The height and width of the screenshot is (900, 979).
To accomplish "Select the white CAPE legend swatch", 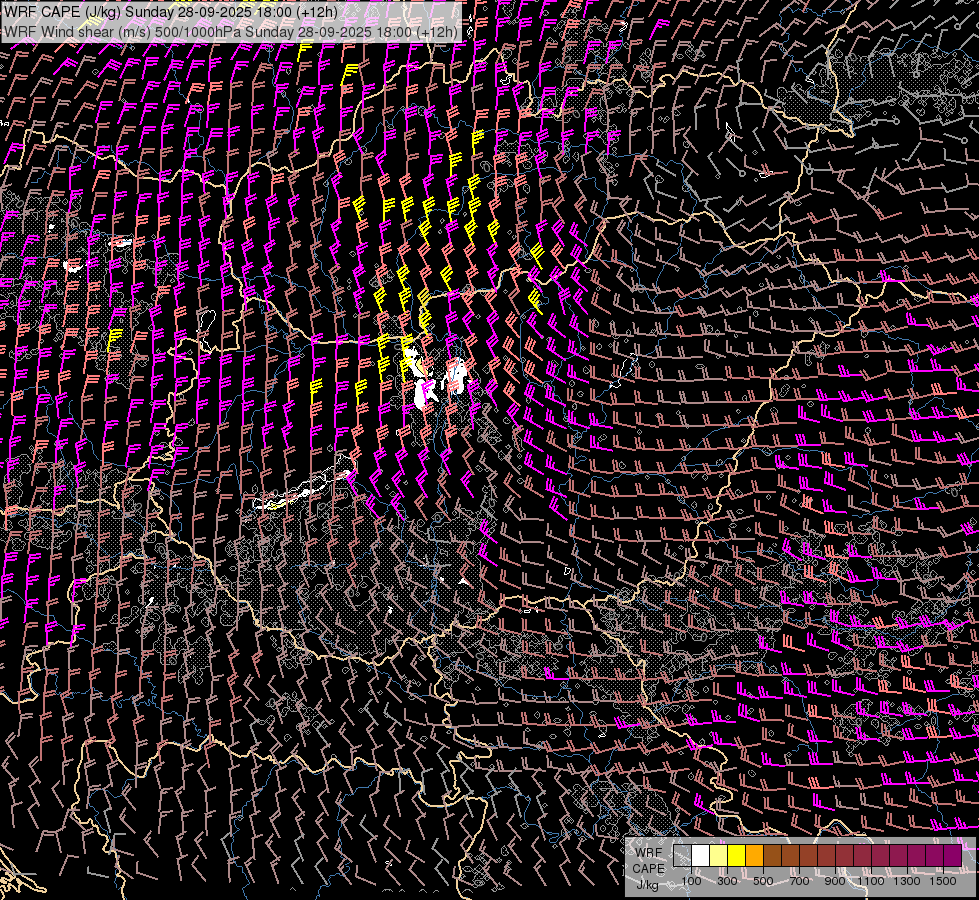I will [700, 856].
